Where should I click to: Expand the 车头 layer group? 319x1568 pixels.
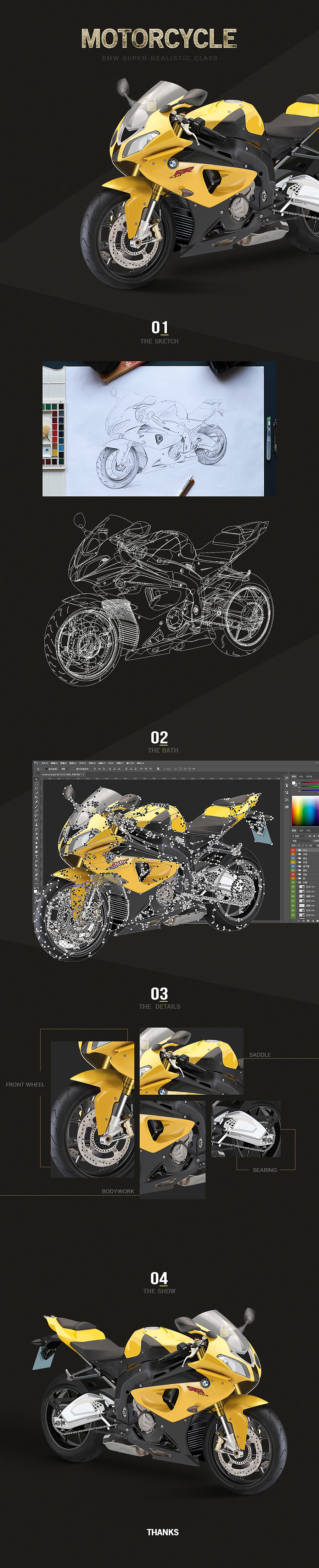coord(297,850)
